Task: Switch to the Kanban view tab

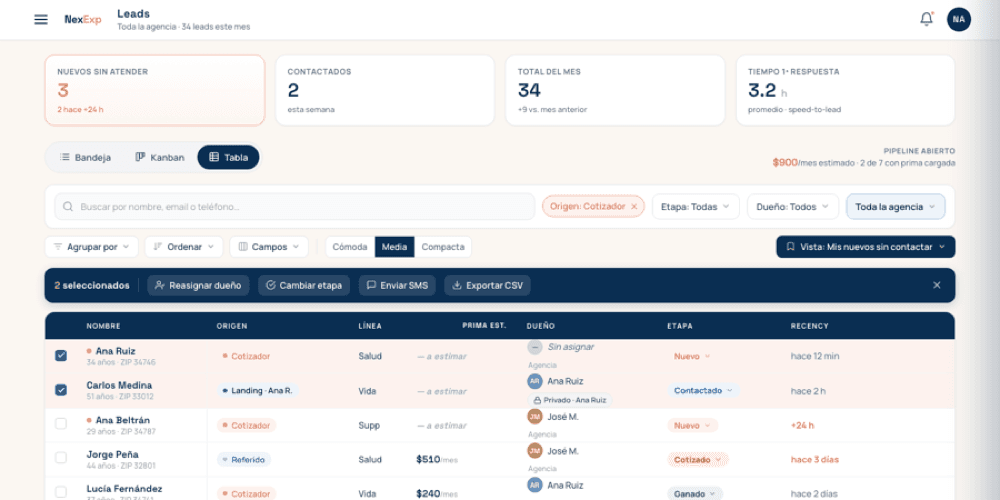Action: pyautogui.click(x=160, y=158)
